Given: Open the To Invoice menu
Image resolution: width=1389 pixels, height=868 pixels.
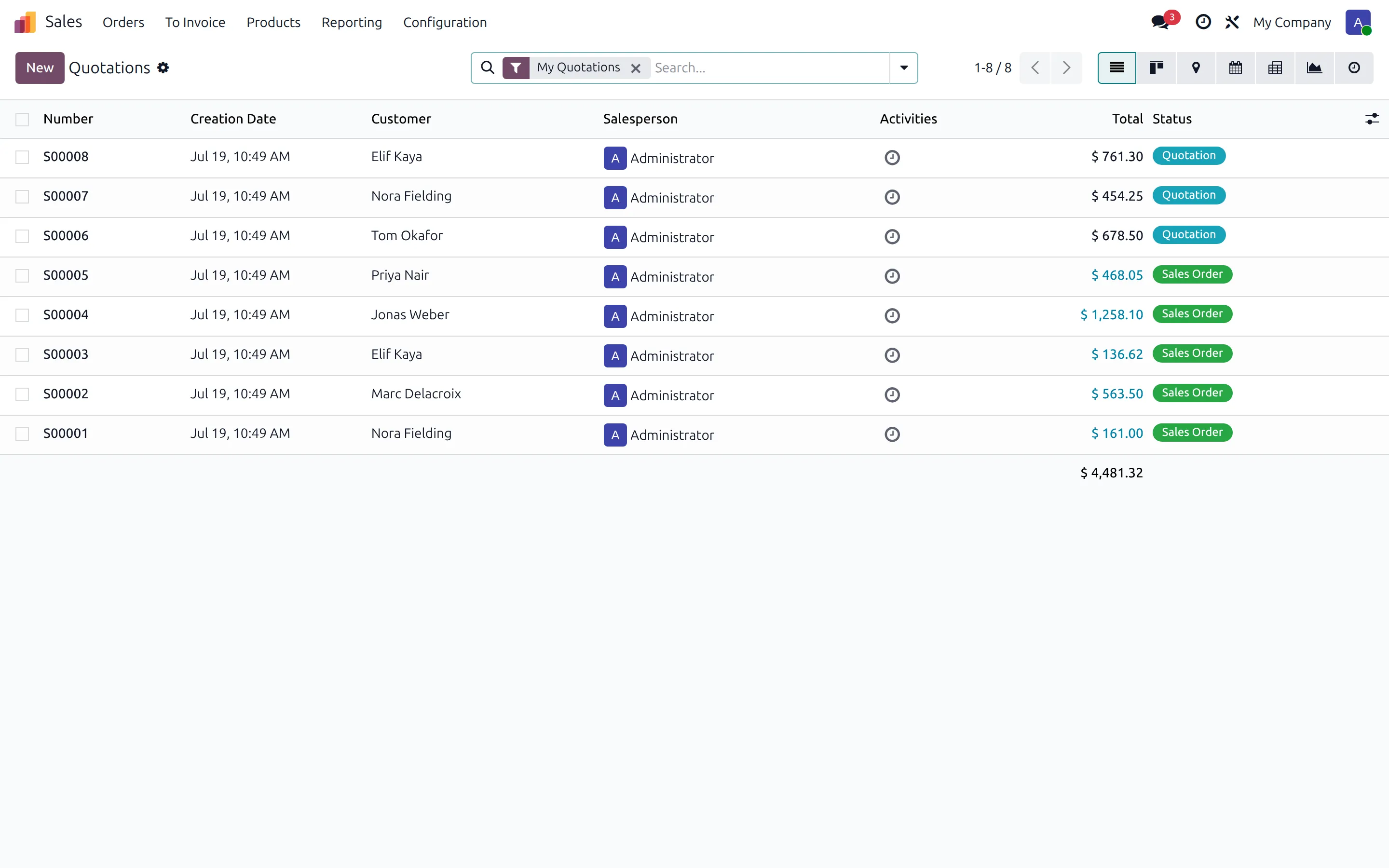Looking at the screenshot, I should [195, 22].
